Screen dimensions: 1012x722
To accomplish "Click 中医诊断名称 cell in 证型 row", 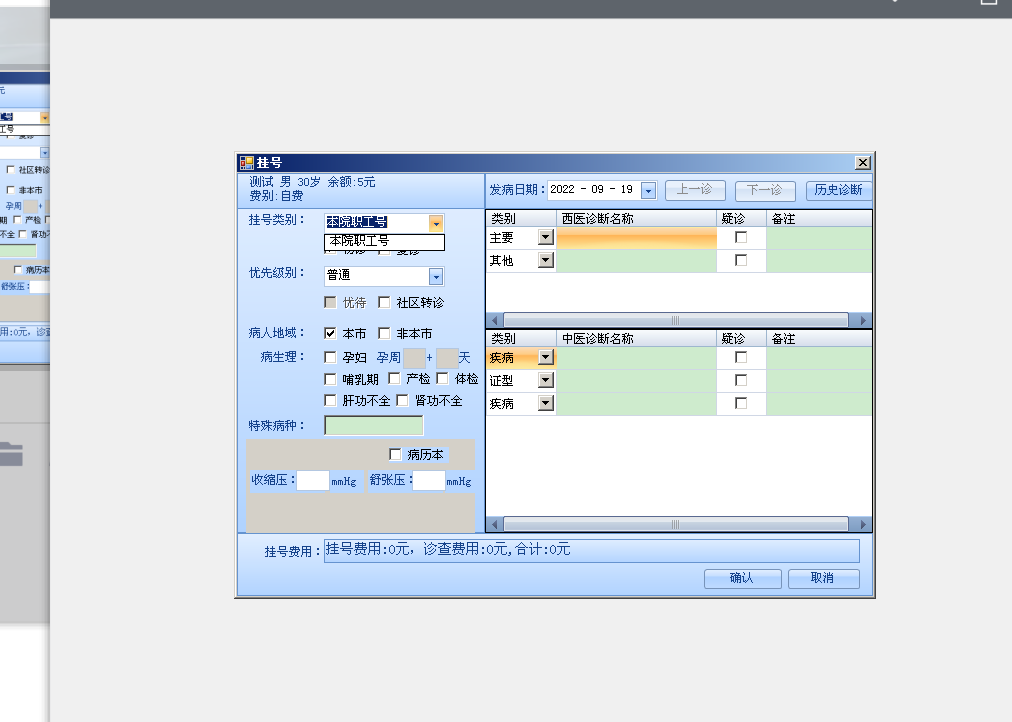I will pyautogui.click(x=636, y=381).
